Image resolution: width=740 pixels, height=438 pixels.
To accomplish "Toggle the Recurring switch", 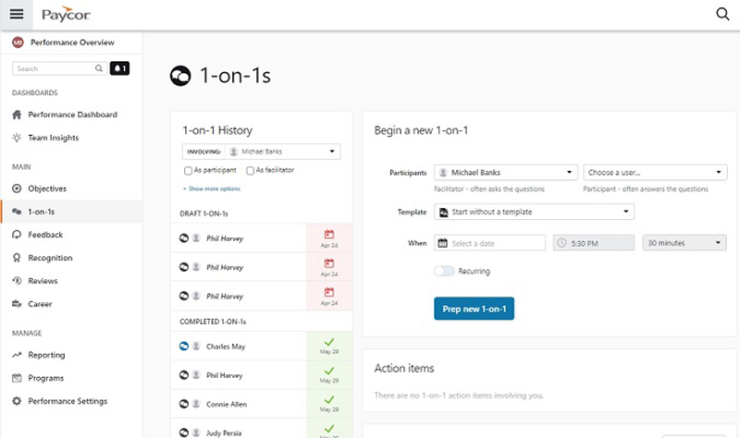I will pyautogui.click(x=444, y=271).
